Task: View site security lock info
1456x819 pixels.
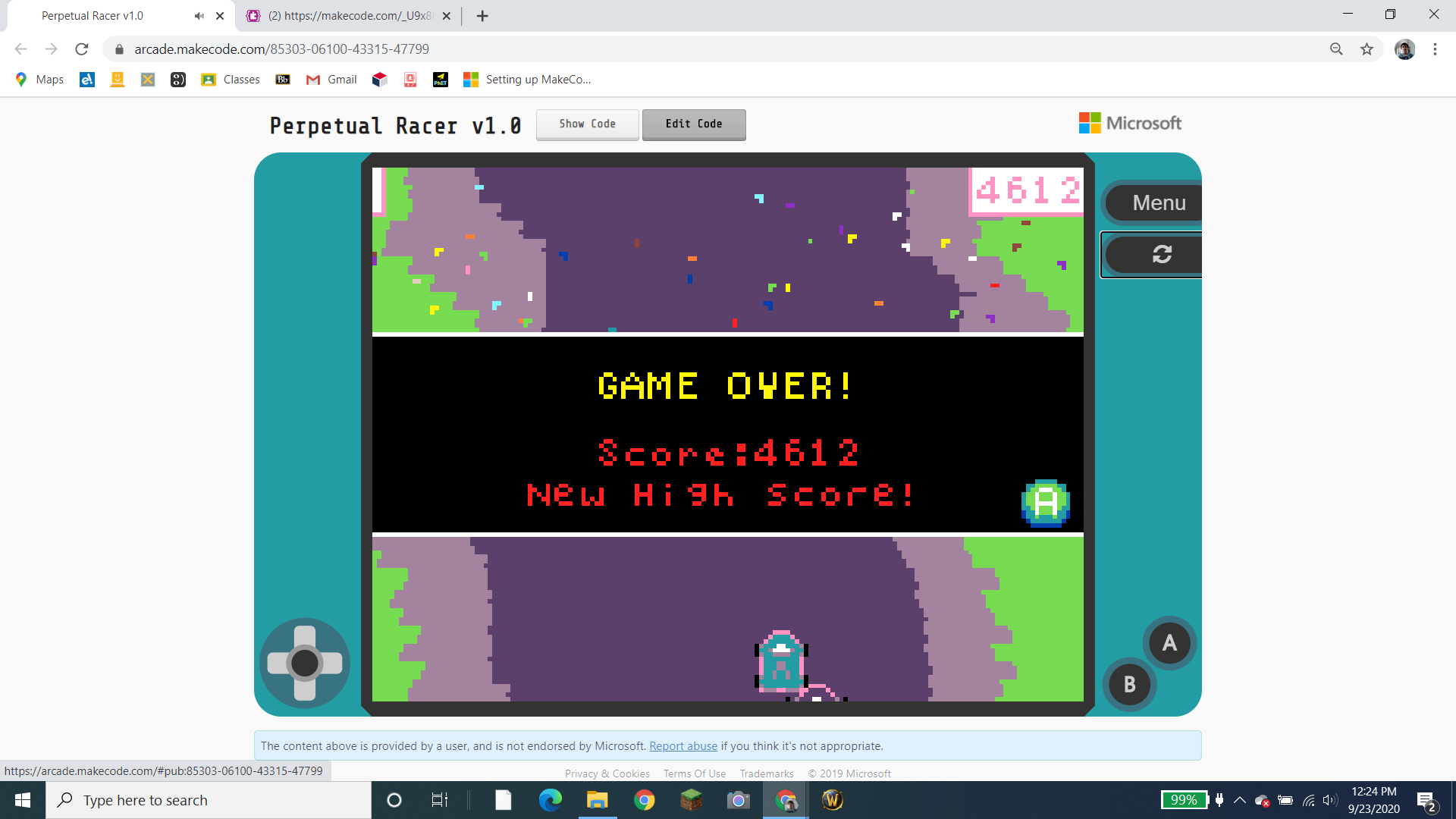Action: coord(119,49)
